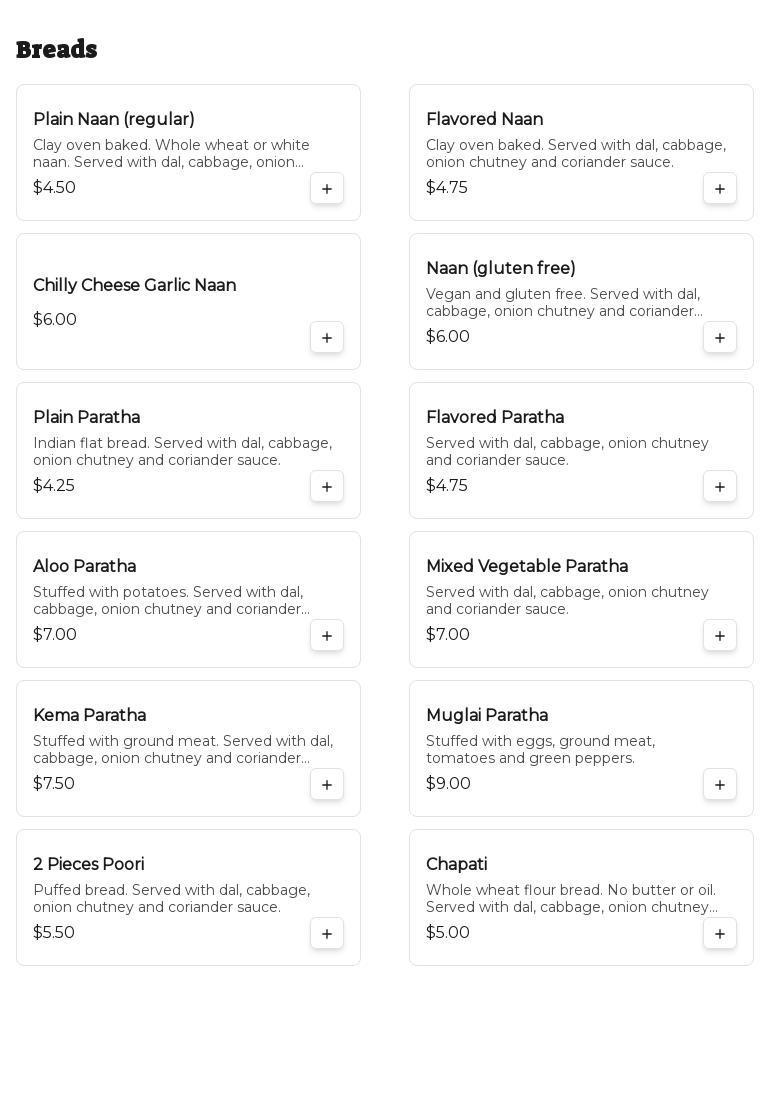Add Naan (gluten free) with plus button
This screenshot has width=770, height=1112.
(x=720, y=338)
